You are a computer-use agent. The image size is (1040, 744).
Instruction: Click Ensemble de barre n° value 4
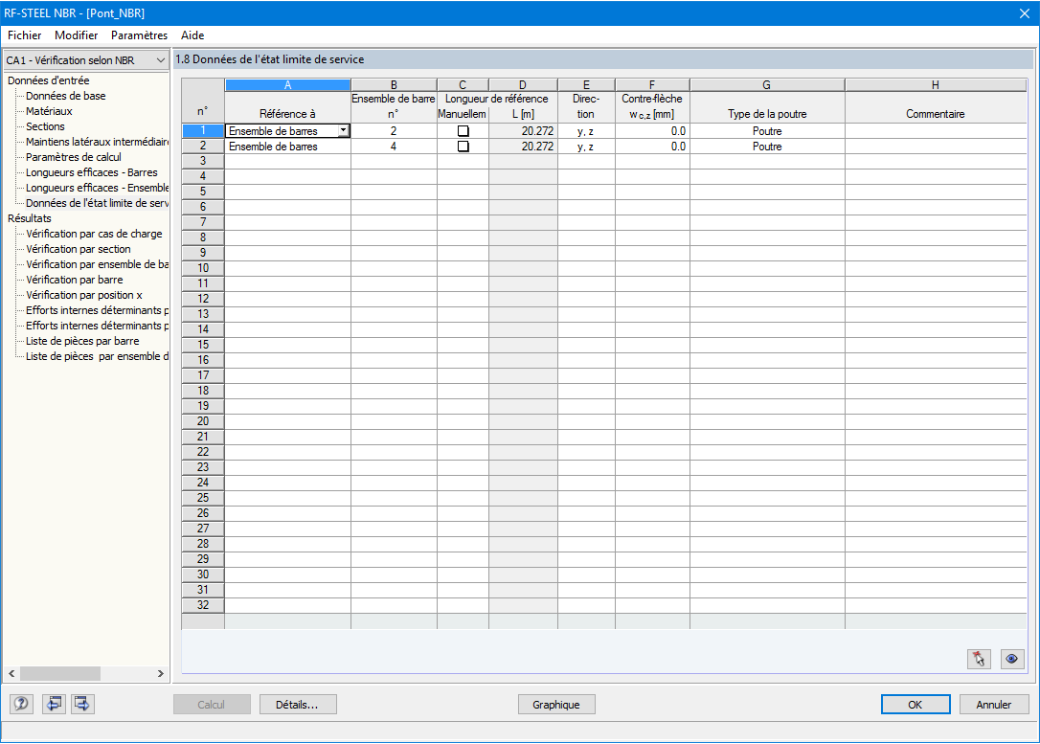click(x=393, y=147)
